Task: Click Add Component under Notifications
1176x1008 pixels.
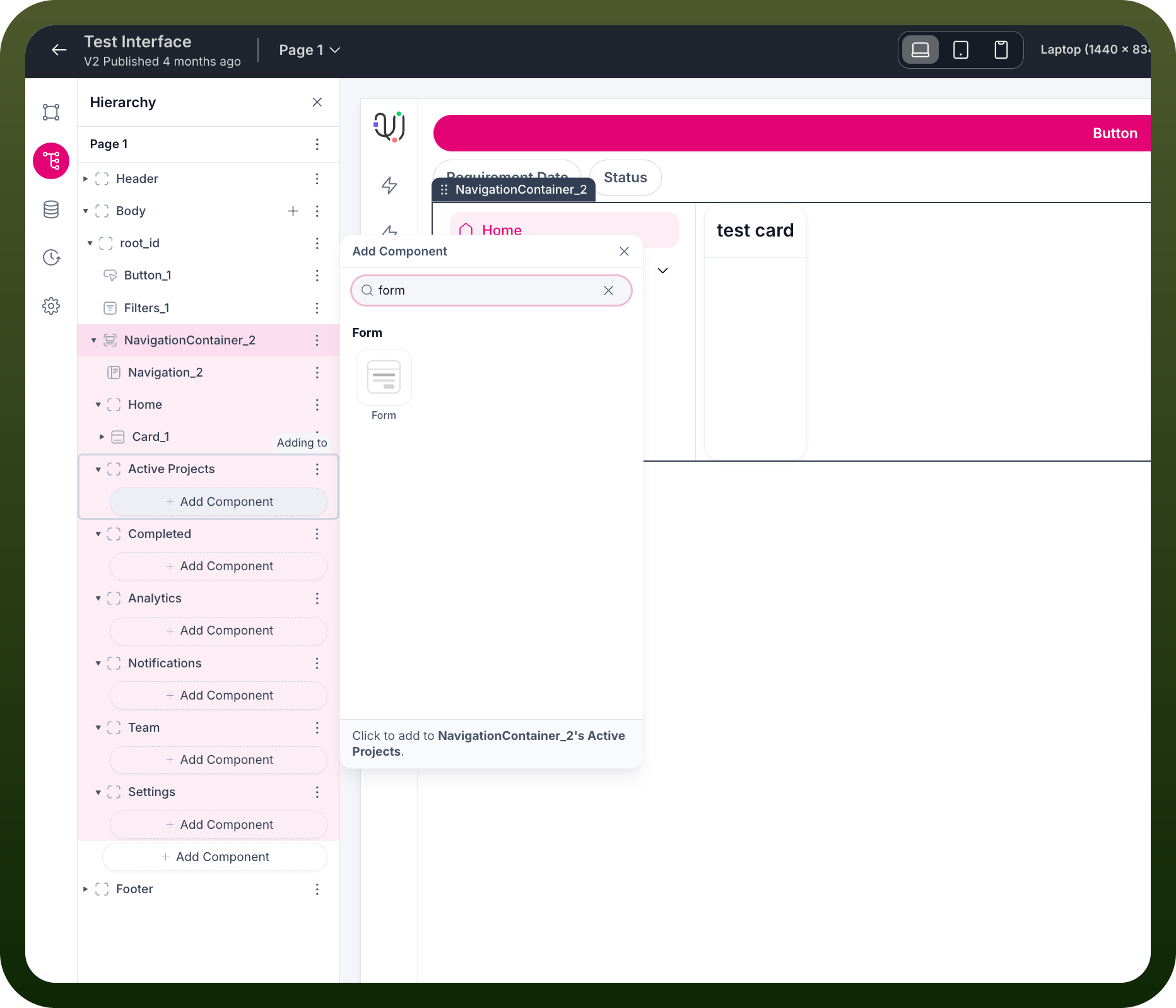Action: 219,695
